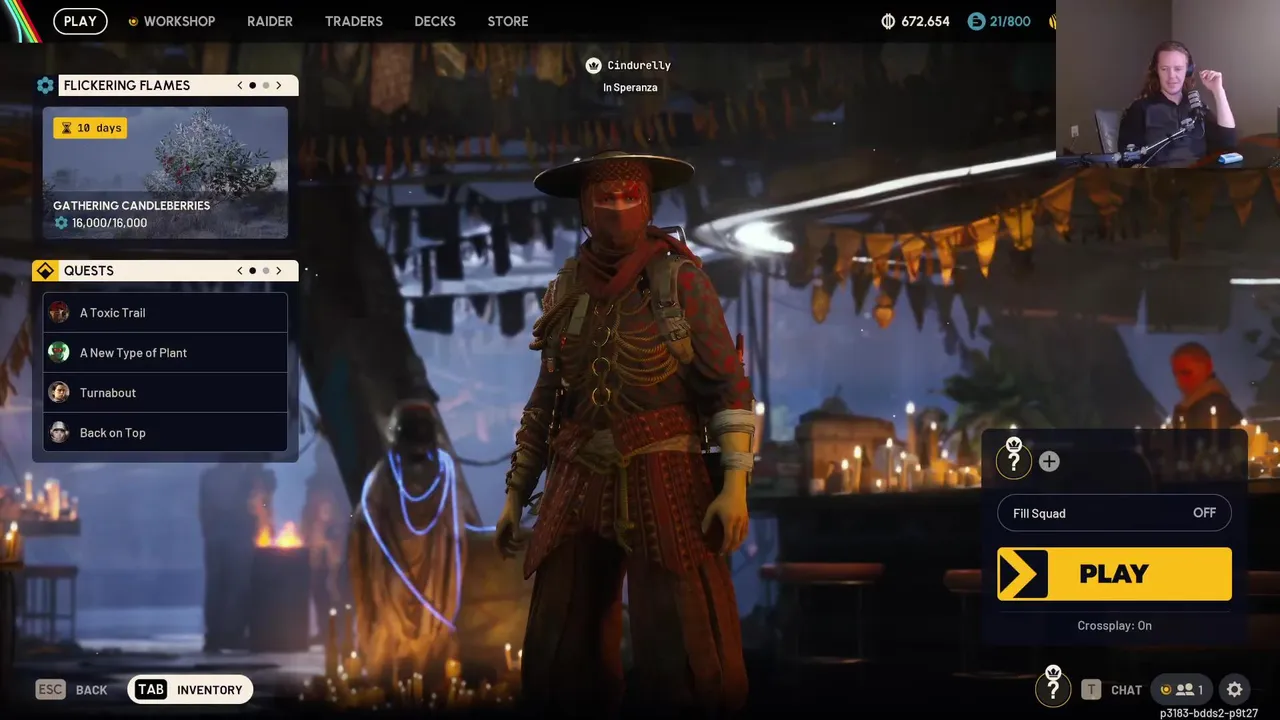Click the 16,000/16,000 progress value
Image resolution: width=1280 pixels, height=720 pixels.
(x=109, y=223)
